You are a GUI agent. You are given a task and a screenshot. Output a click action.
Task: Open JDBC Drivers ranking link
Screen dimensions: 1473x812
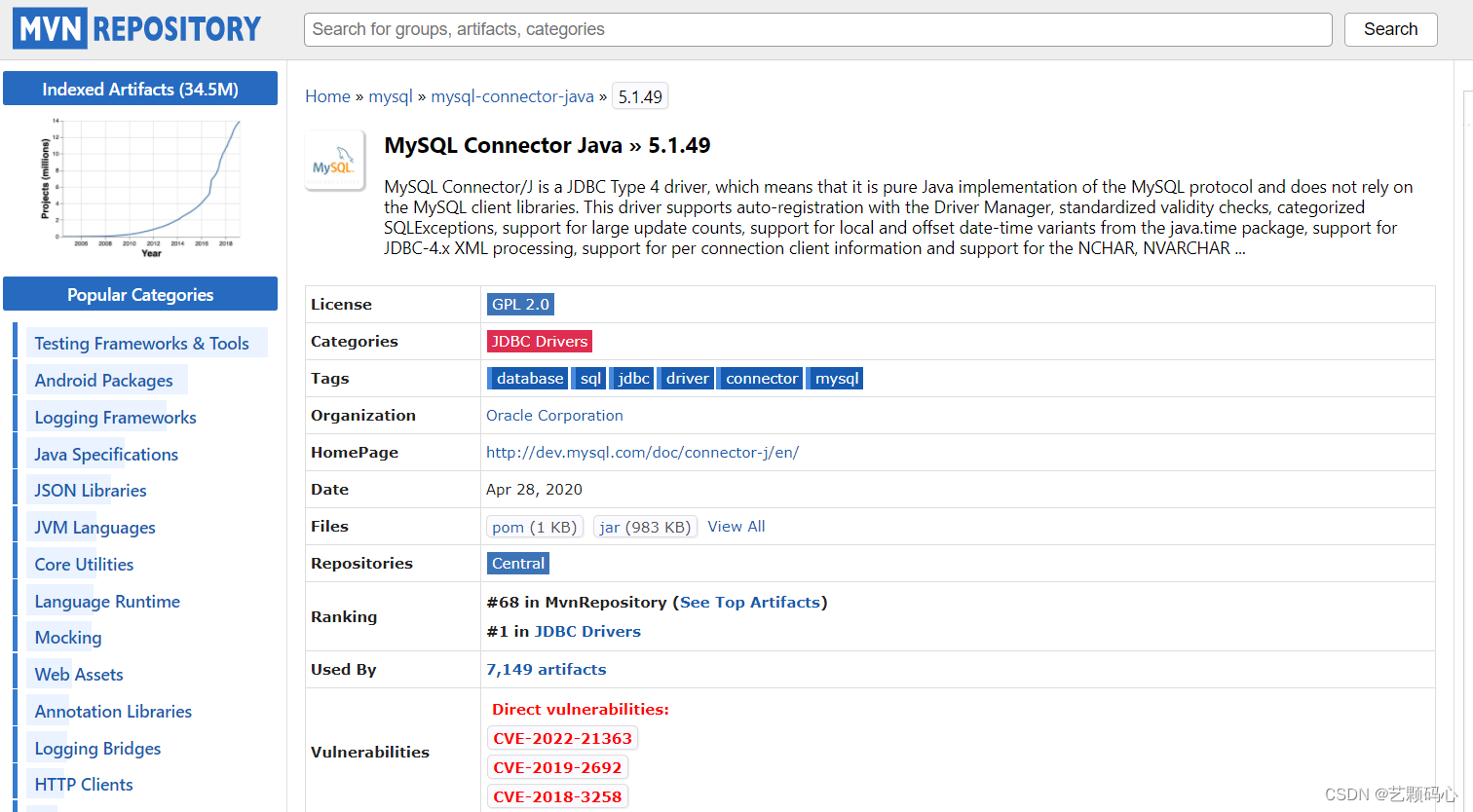(587, 631)
